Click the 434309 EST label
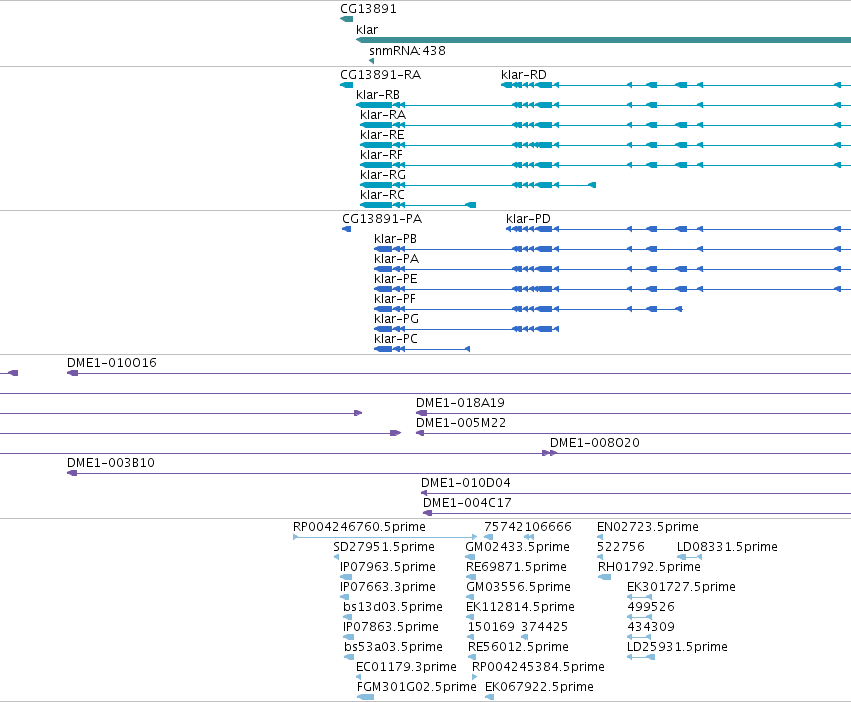 (x=651, y=627)
